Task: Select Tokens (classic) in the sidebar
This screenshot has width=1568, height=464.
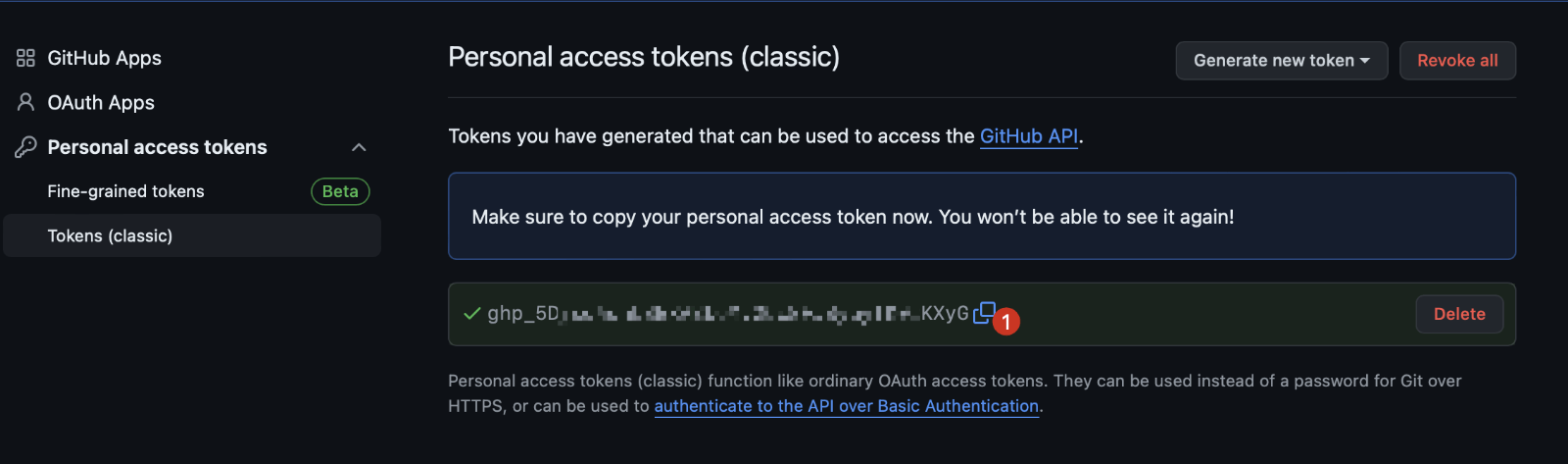Action: (x=110, y=235)
